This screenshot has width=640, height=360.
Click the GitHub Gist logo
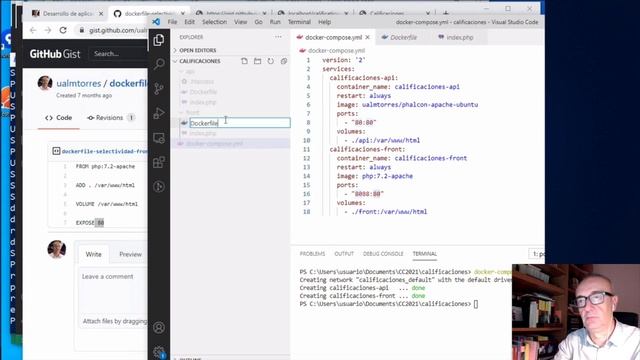coord(55,54)
